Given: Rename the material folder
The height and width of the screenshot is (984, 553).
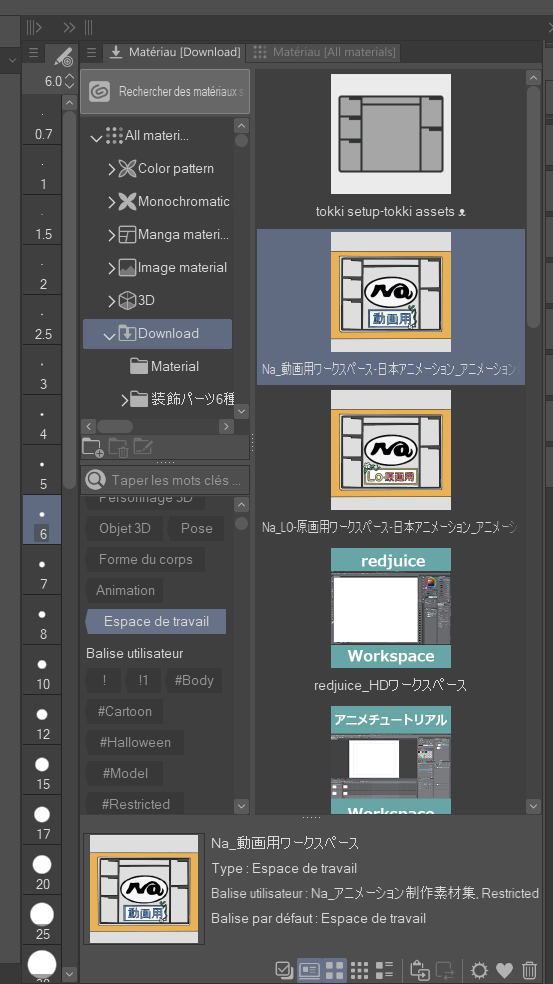Looking at the screenshot, I should click(x=144, y=447).
